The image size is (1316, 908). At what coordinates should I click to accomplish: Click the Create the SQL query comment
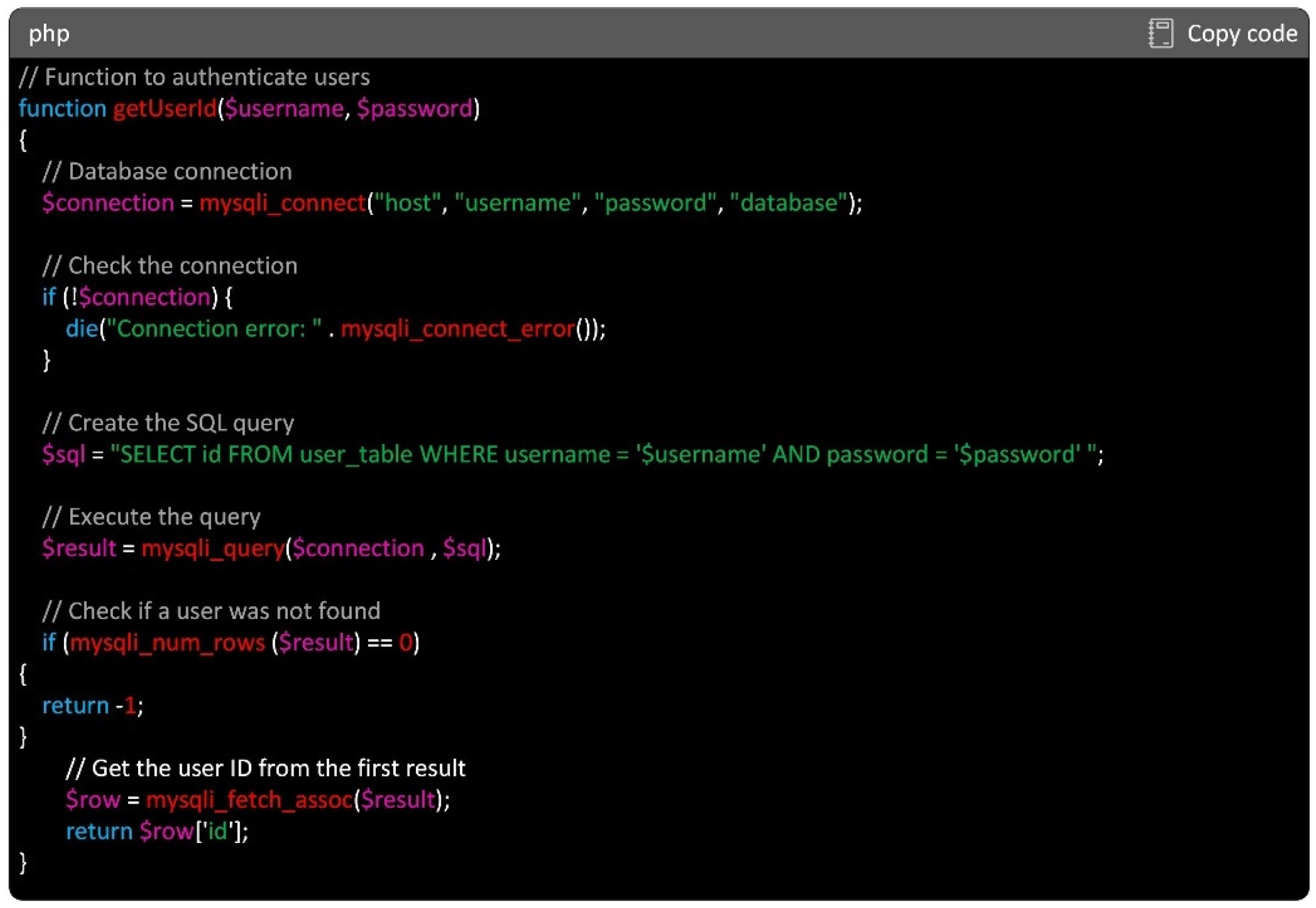tap(168, 423)
